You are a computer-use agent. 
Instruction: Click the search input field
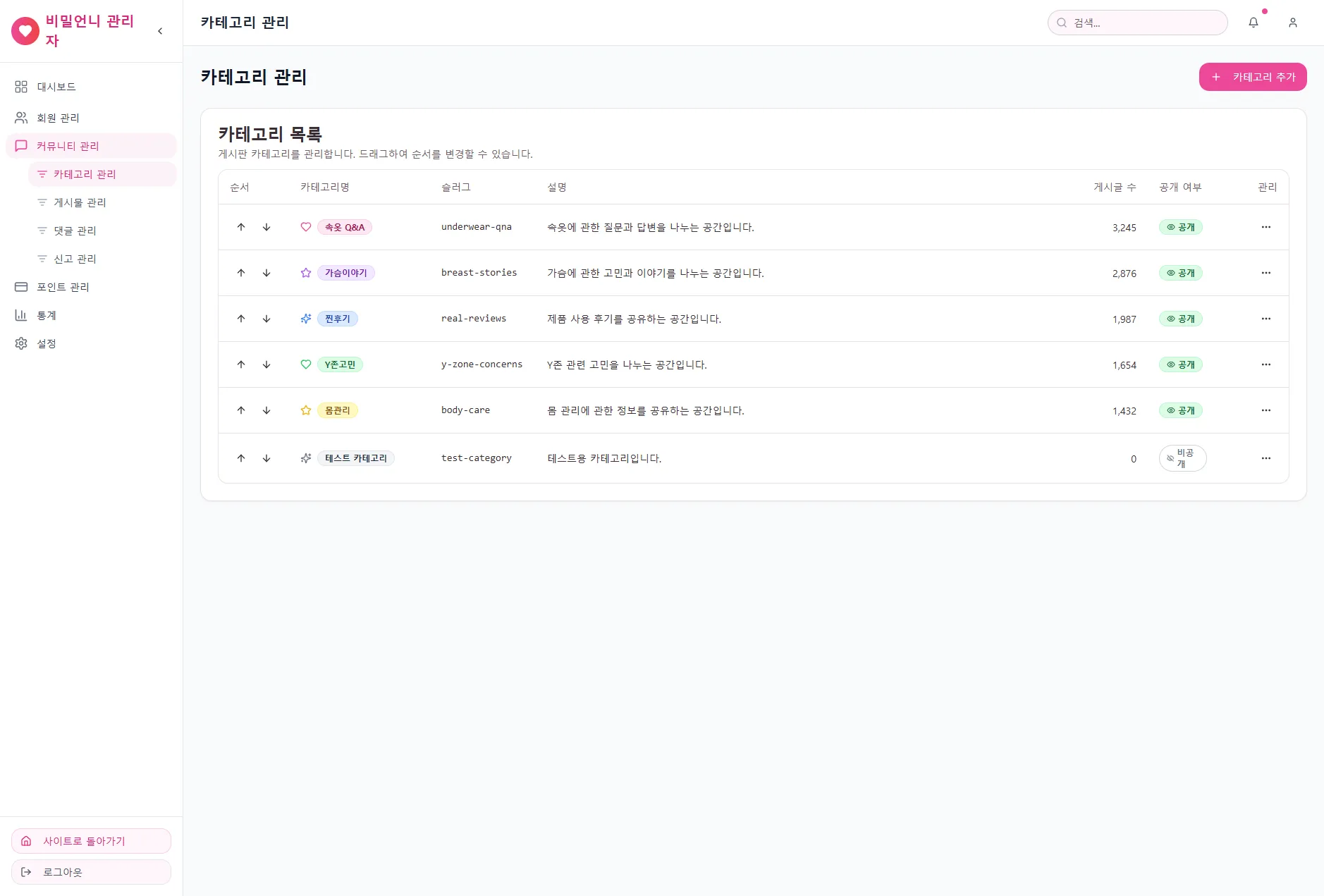coord(1138,23)
